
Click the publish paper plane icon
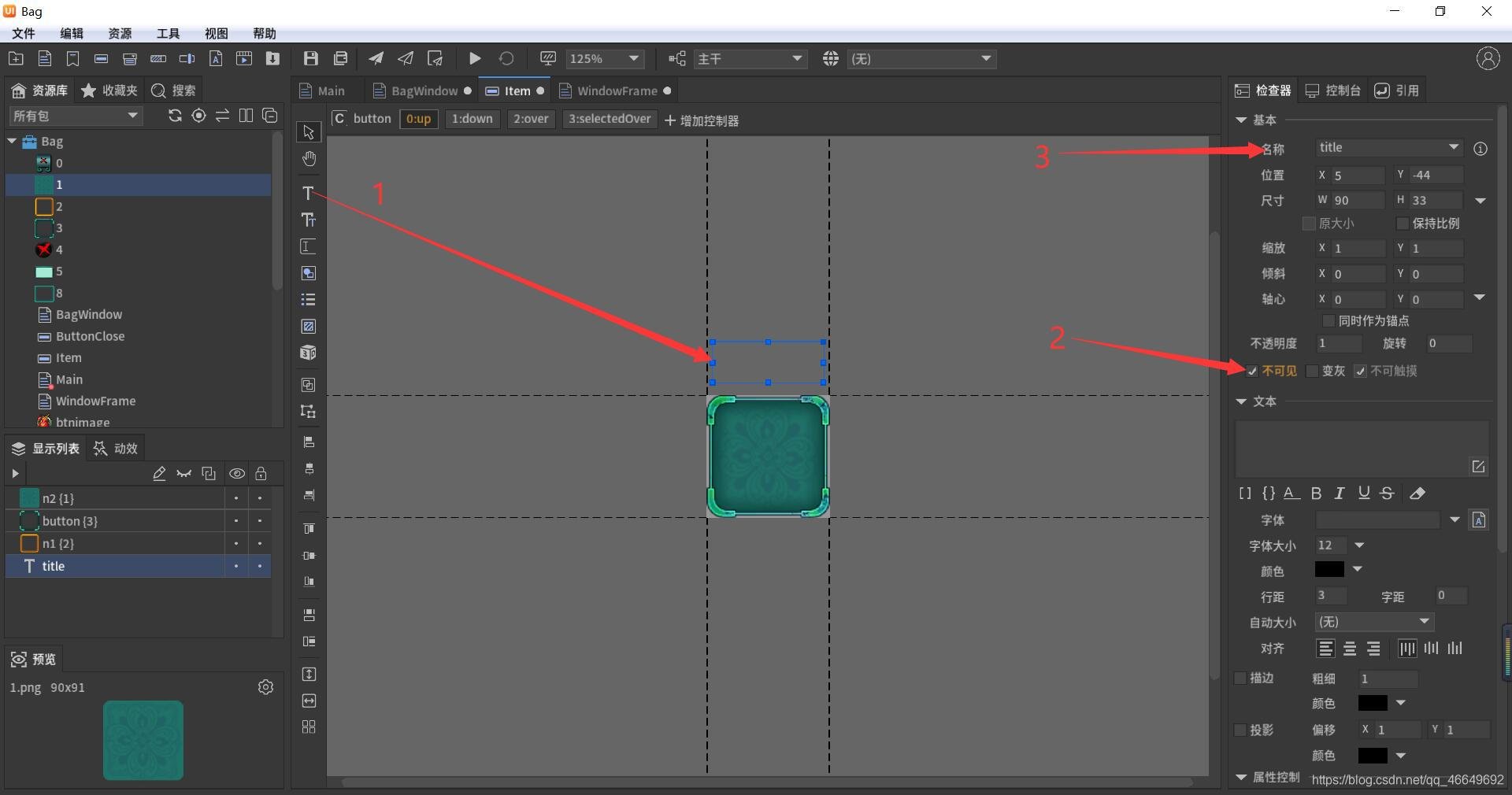pyautogui.click(x=376, y=59)
